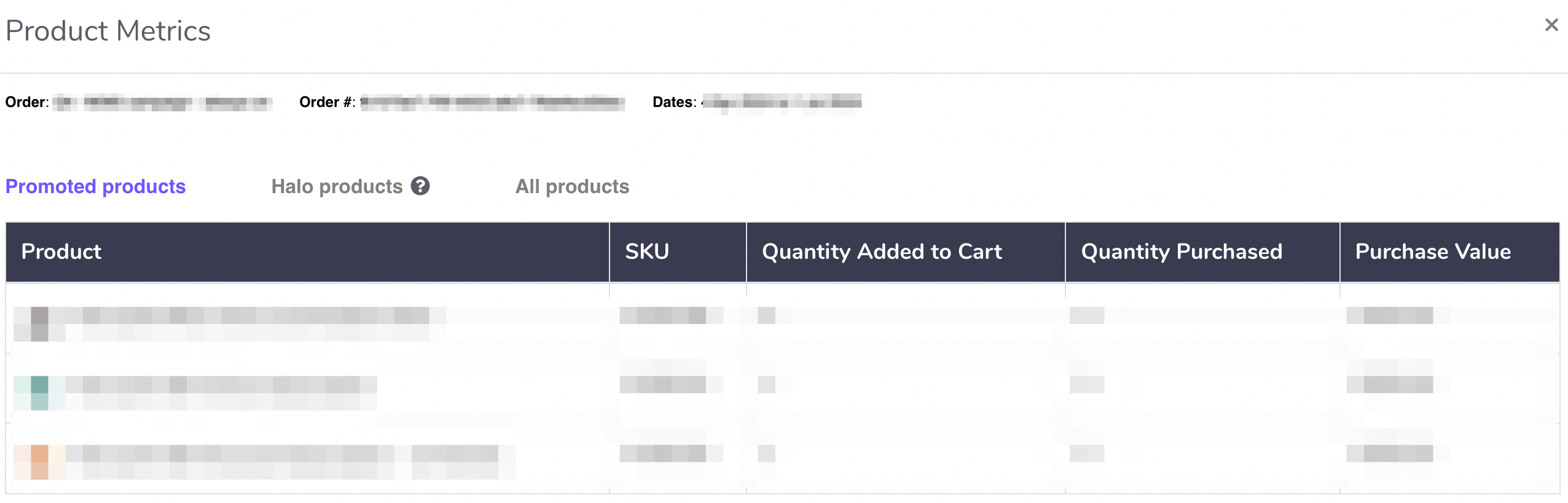Click the blurred Dates value
The height and width of the screenshot is (503, 1568).
point(782,102)
